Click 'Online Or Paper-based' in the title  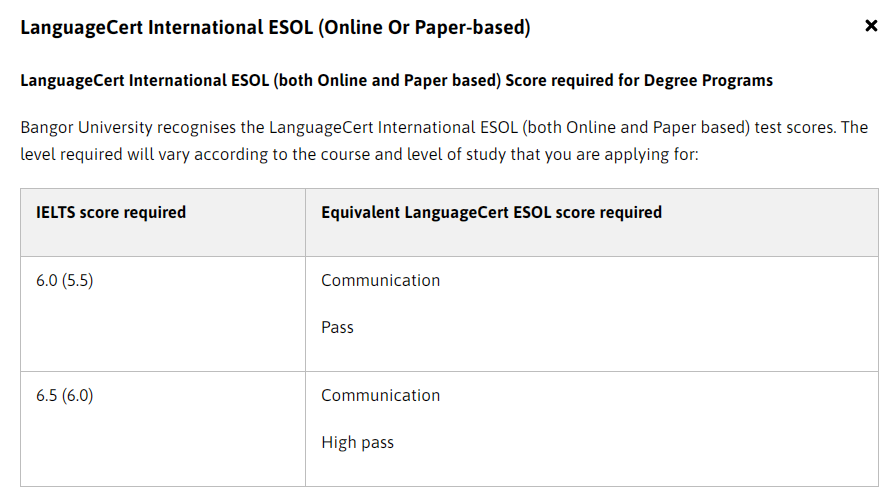click(424, 27)
